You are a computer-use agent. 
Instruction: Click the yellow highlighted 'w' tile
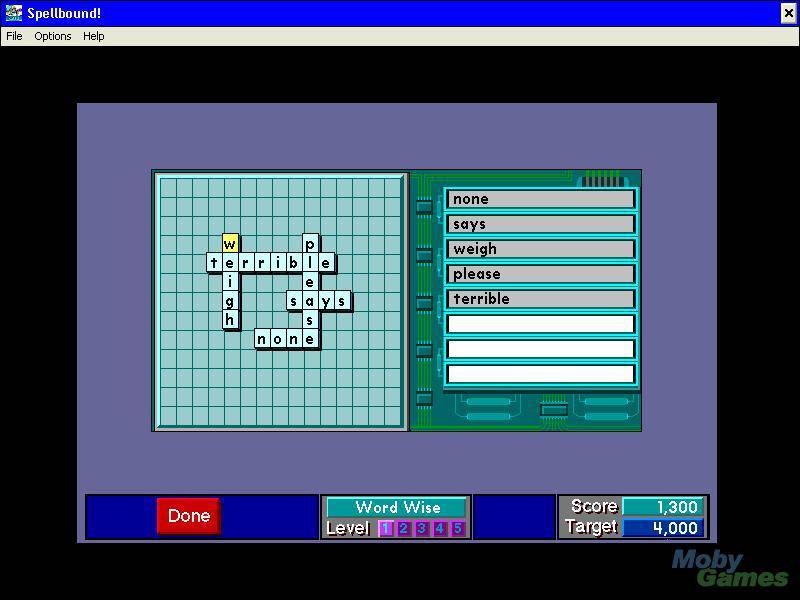coord(230,244)
